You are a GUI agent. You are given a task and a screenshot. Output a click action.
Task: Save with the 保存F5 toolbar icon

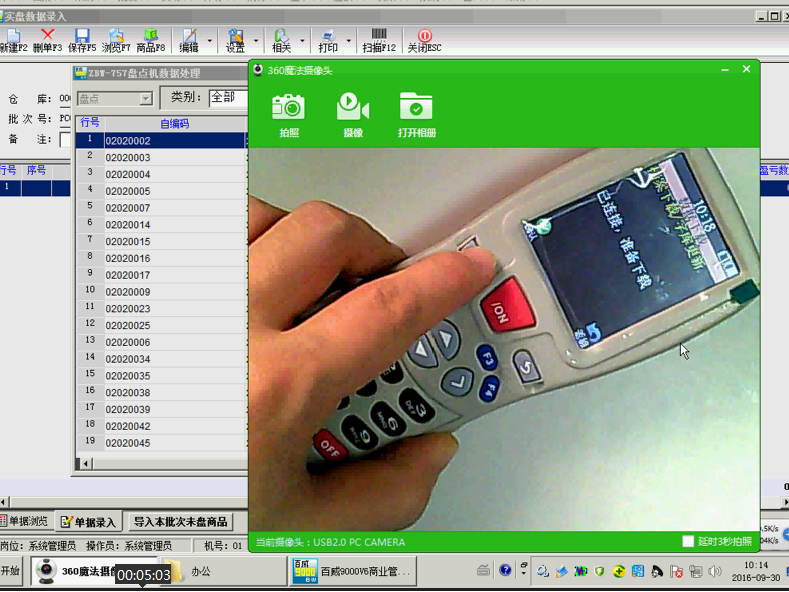tap(82, 40)
